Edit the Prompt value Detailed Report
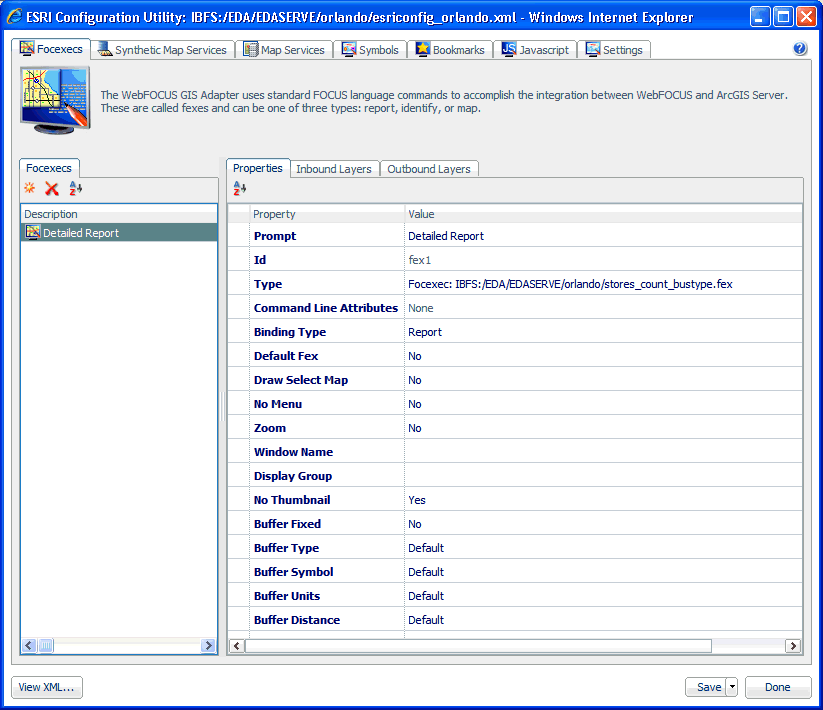 [x=604, y=236]
